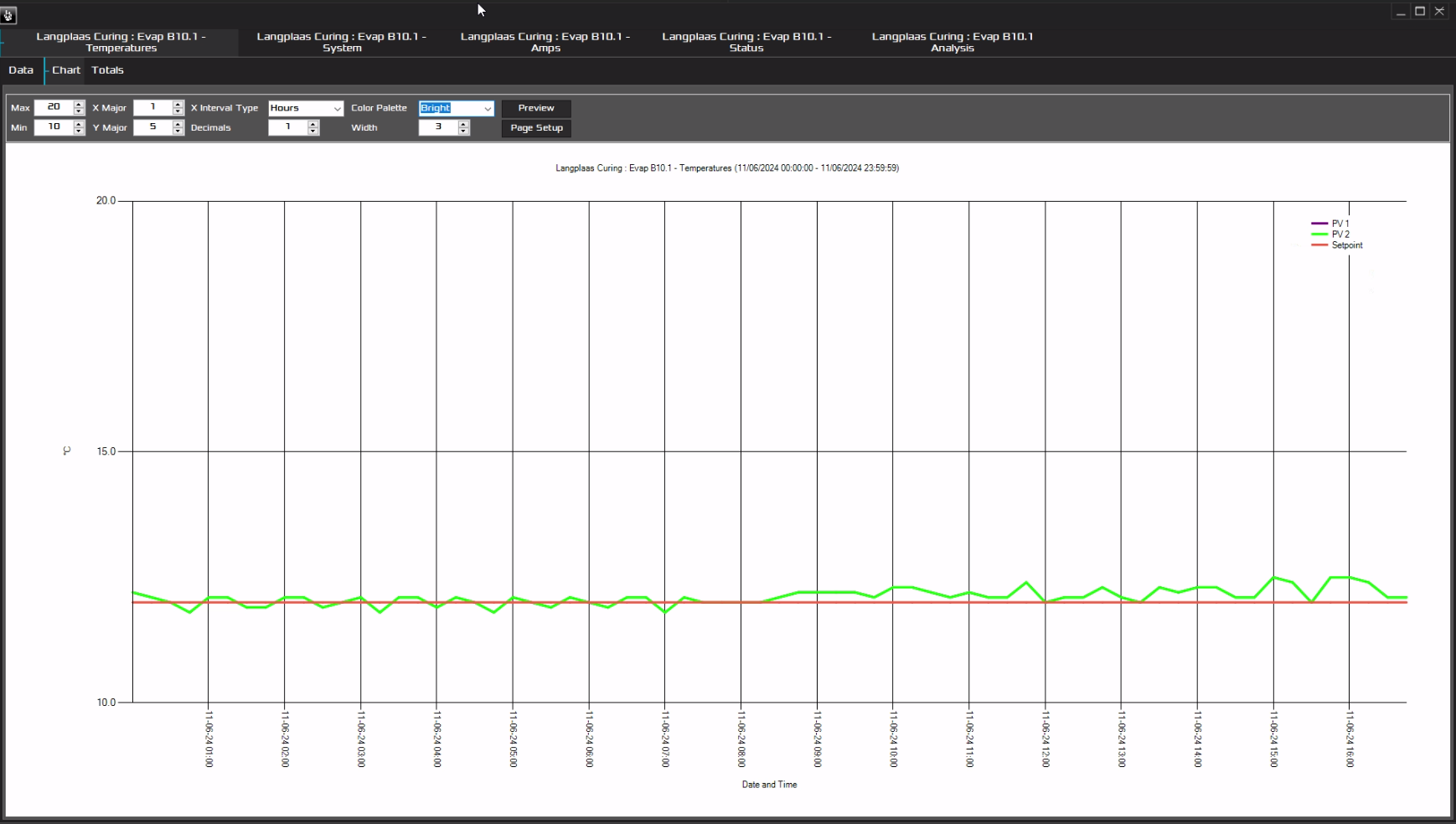The width and height of the screenshot is (1456, 824).
Task: Close the application window
Action: [1439, 12]
